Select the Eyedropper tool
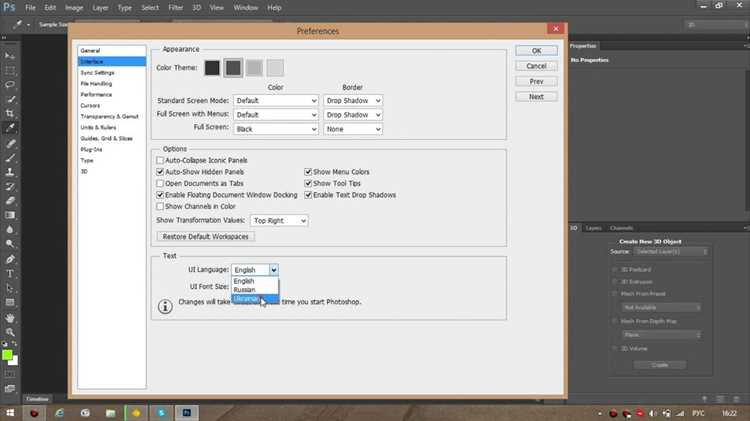 click(10, 128)
